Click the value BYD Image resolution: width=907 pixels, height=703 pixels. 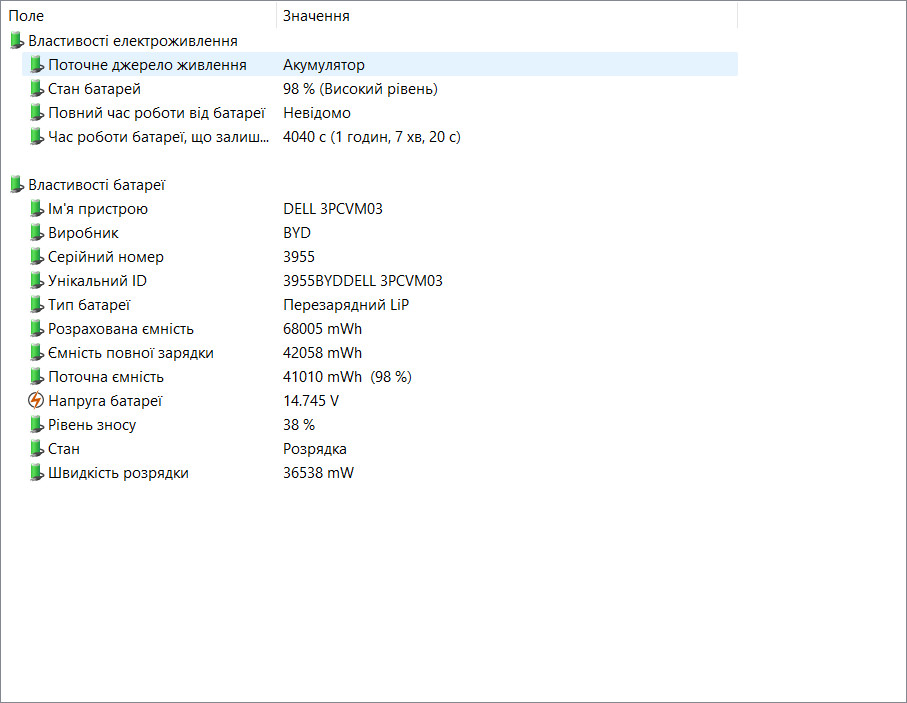297,233
